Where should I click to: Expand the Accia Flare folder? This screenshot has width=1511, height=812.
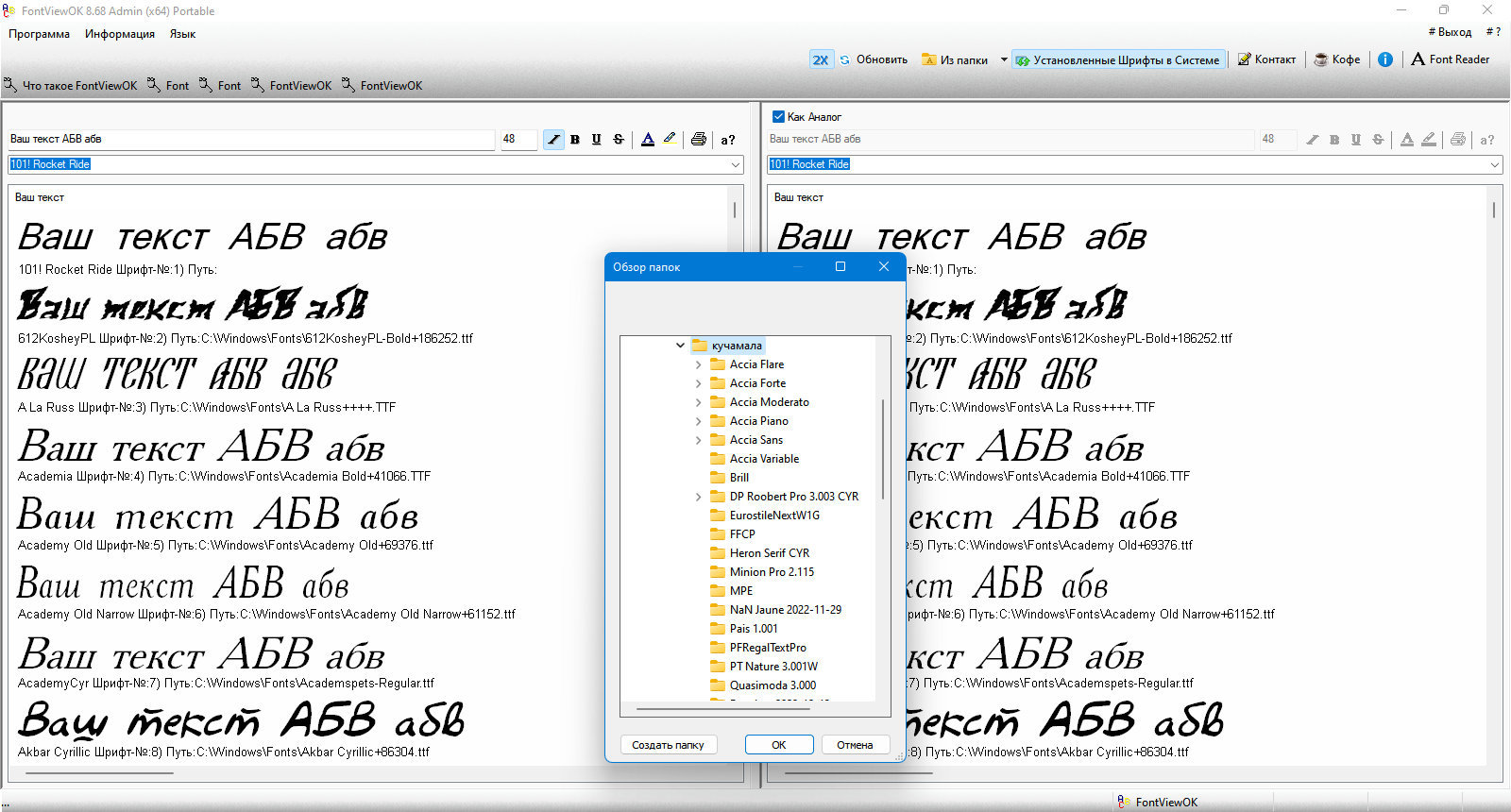(x=699, y=364)
